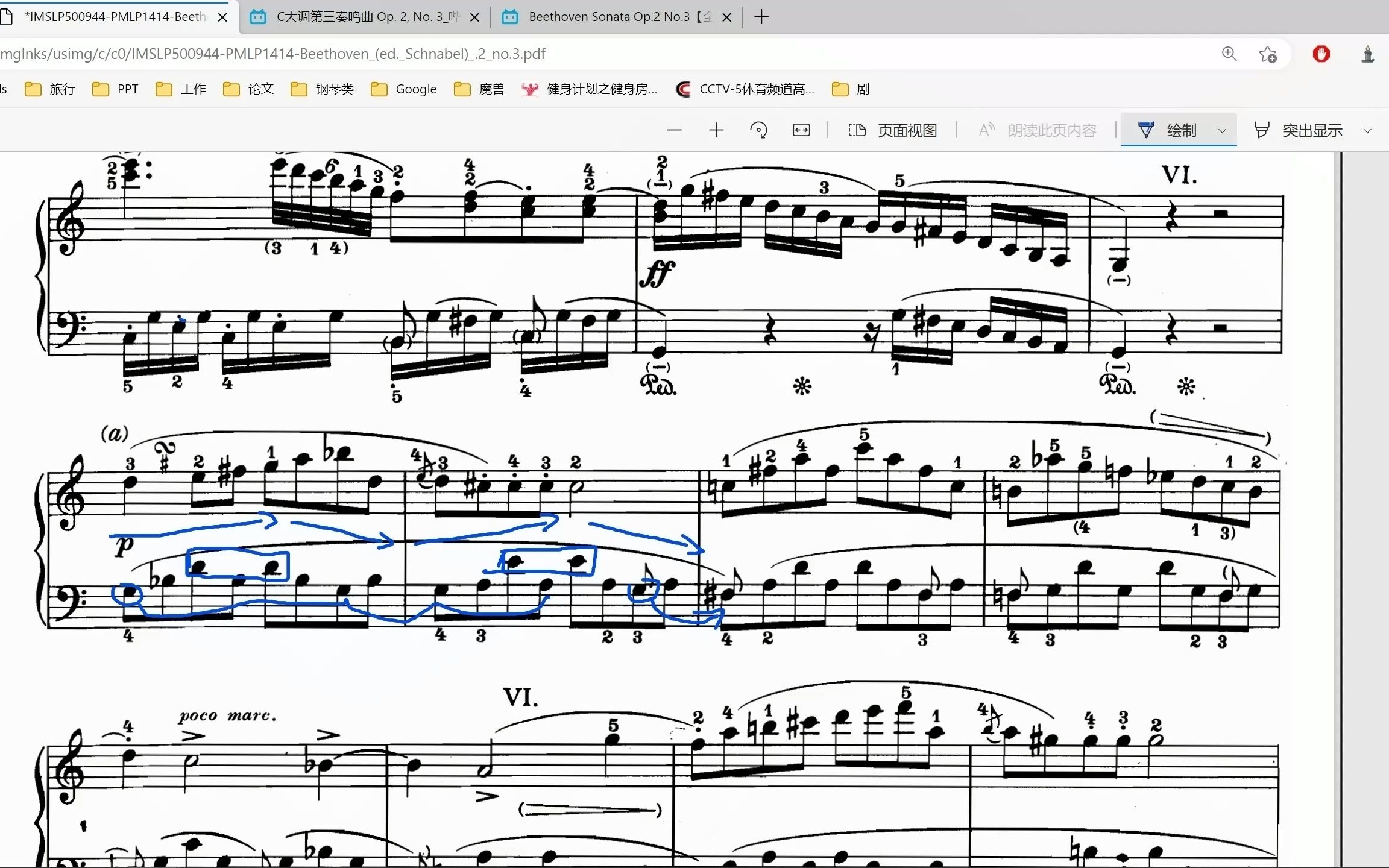This screenshot has width=1389, height=868.
Task: Expand the 突出显示 highlight options dropdown
Action: pos(1367,131)
